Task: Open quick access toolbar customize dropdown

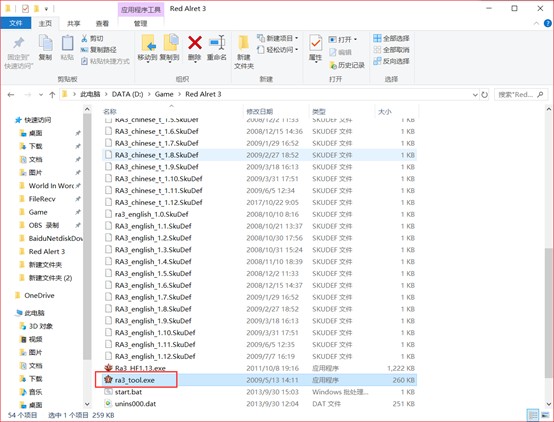Action: [x=46, y=8]
